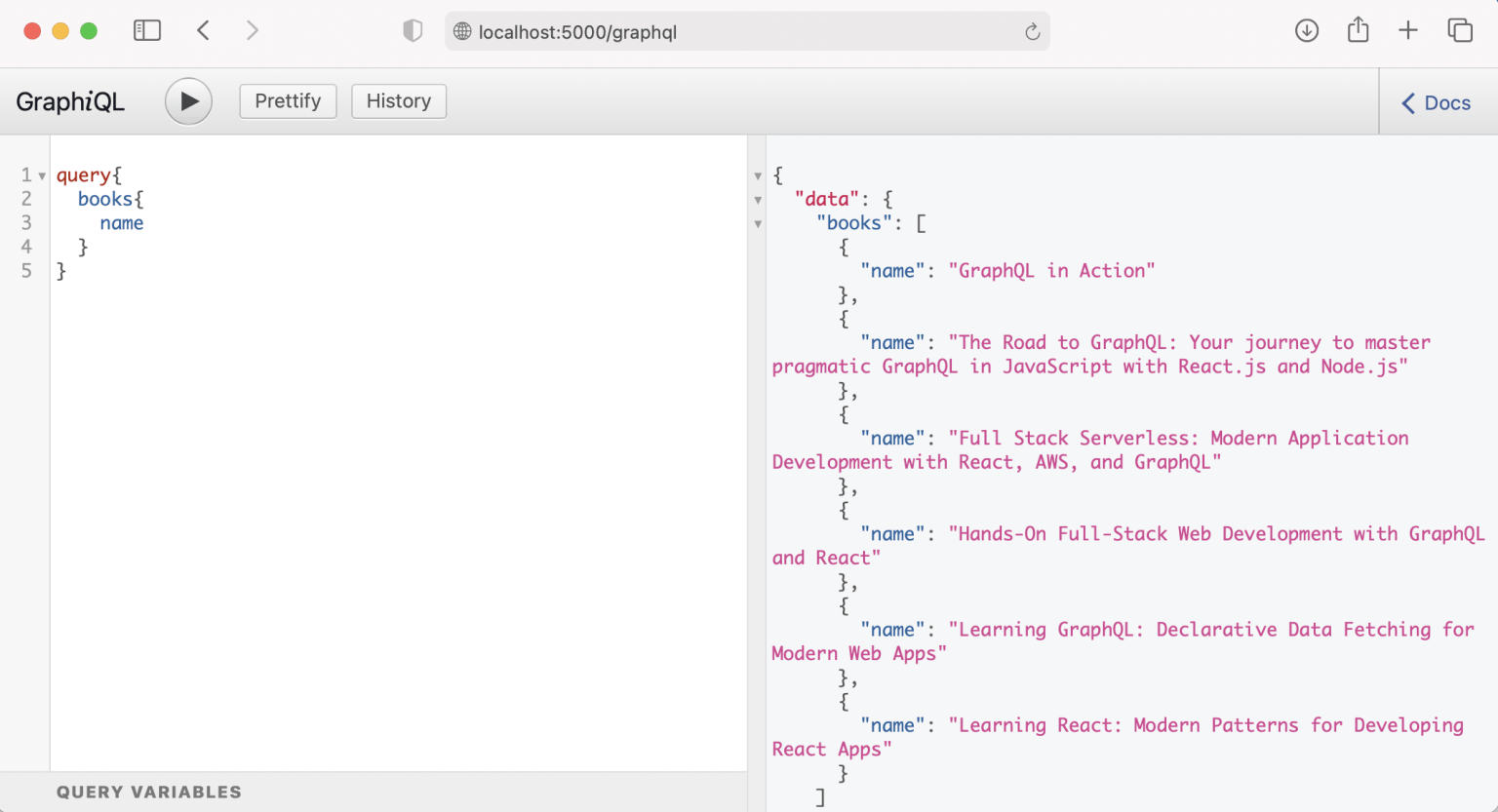
Task: Open a new tab with plus icon
Action: click(1407, 31)
